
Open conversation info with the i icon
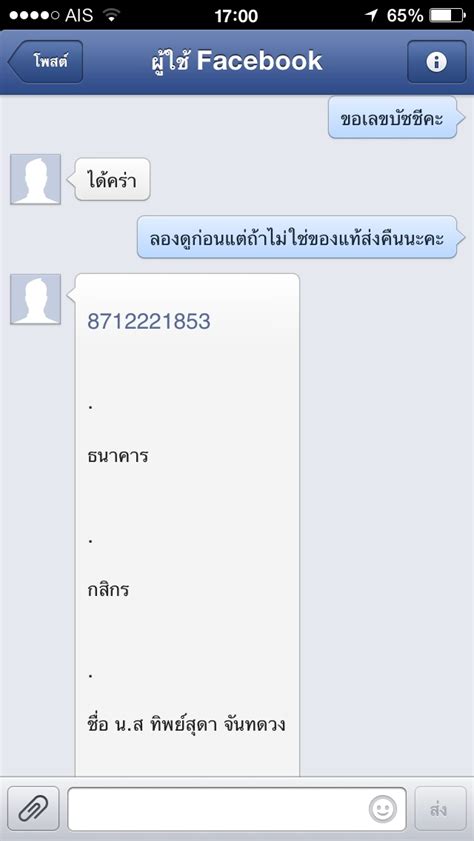click(x=436, y=62)
